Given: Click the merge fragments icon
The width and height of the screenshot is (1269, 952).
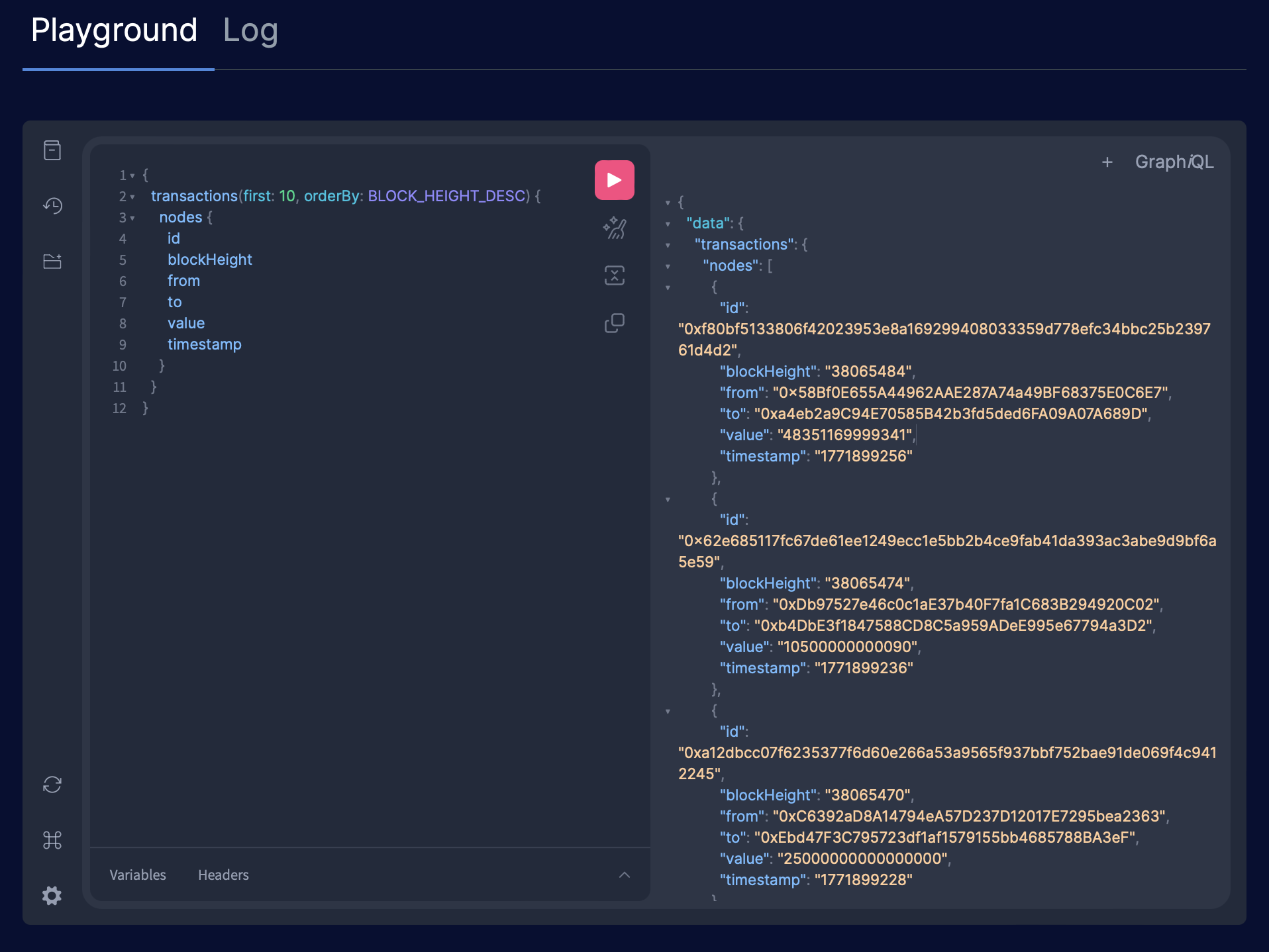Looking at the screenshot, I should (614, 275).
